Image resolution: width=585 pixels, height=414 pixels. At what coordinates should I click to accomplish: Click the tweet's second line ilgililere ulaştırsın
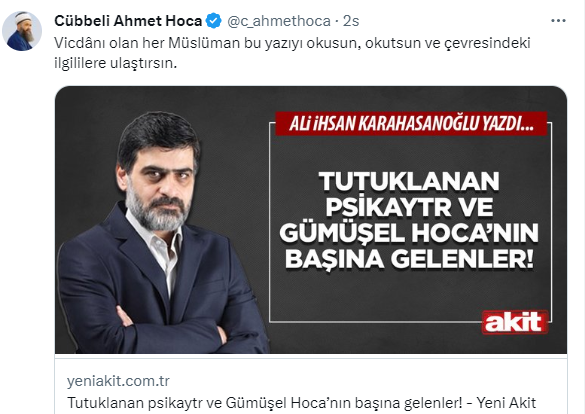pos(116,63)
